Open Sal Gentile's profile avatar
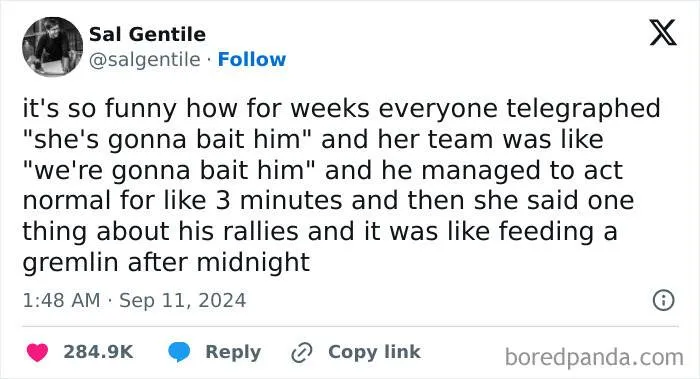The height and width of the screenshot is (379, 700). pyautogui.click(x=53, y=47)
